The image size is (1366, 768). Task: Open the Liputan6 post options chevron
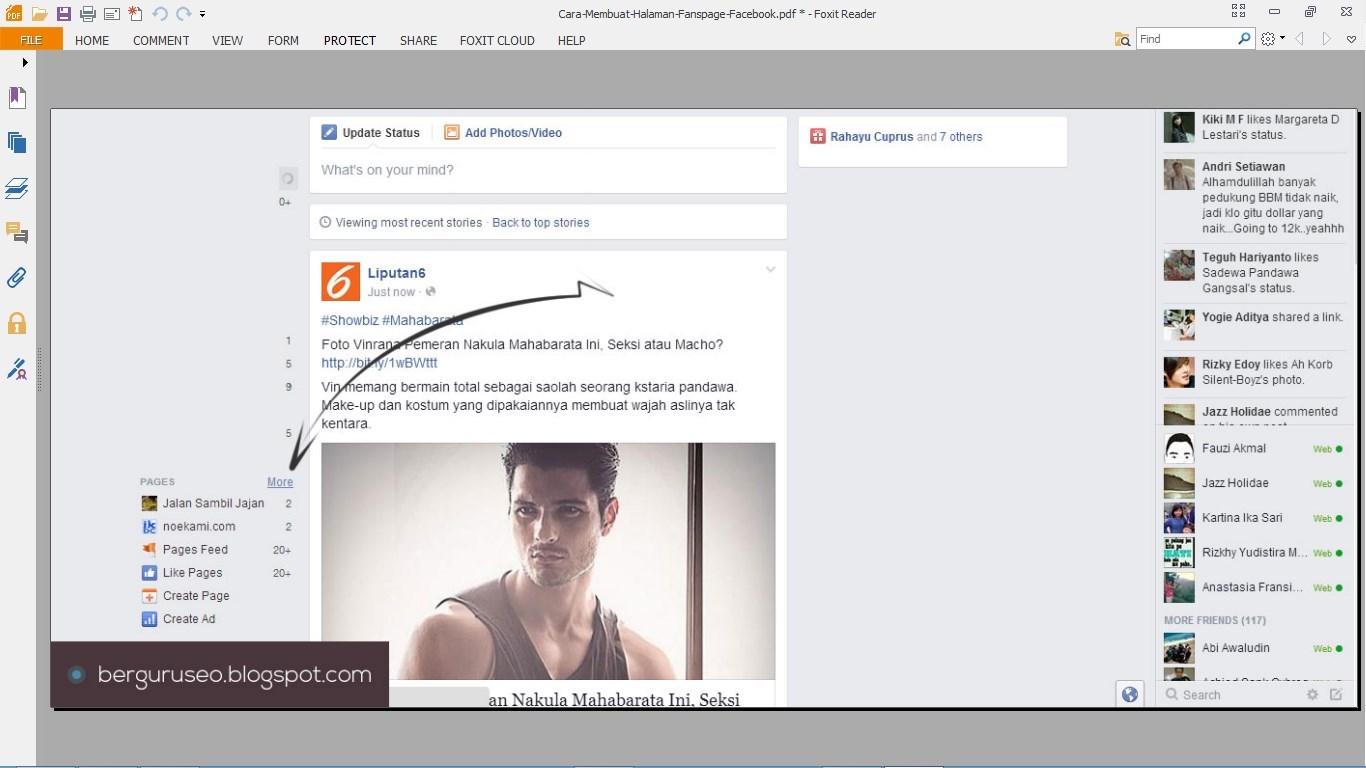pyautogui.click(x=770, y=270)
